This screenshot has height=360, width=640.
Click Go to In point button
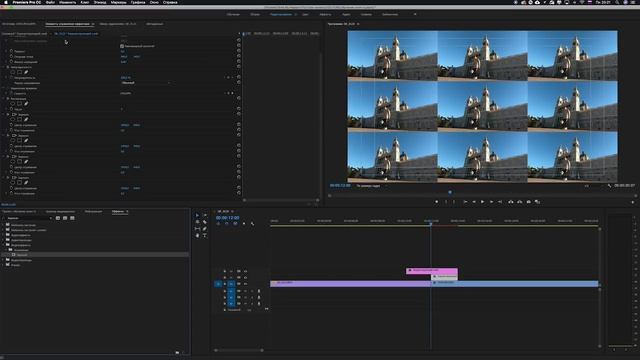click(x=465, y=202)
